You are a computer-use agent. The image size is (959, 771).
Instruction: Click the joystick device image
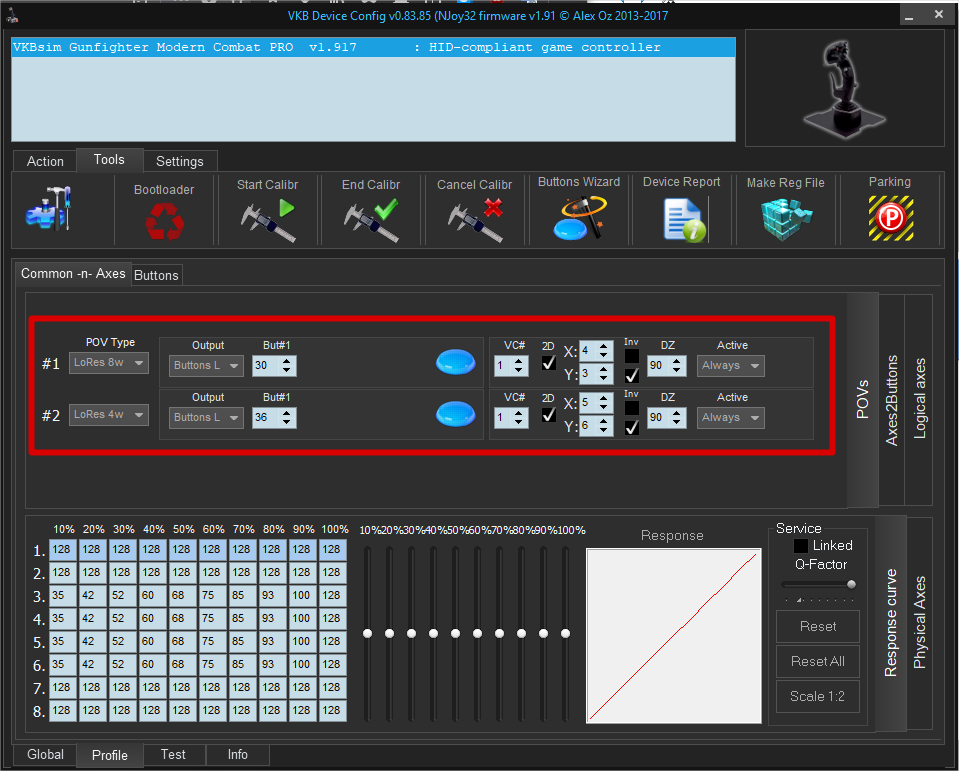845,87
